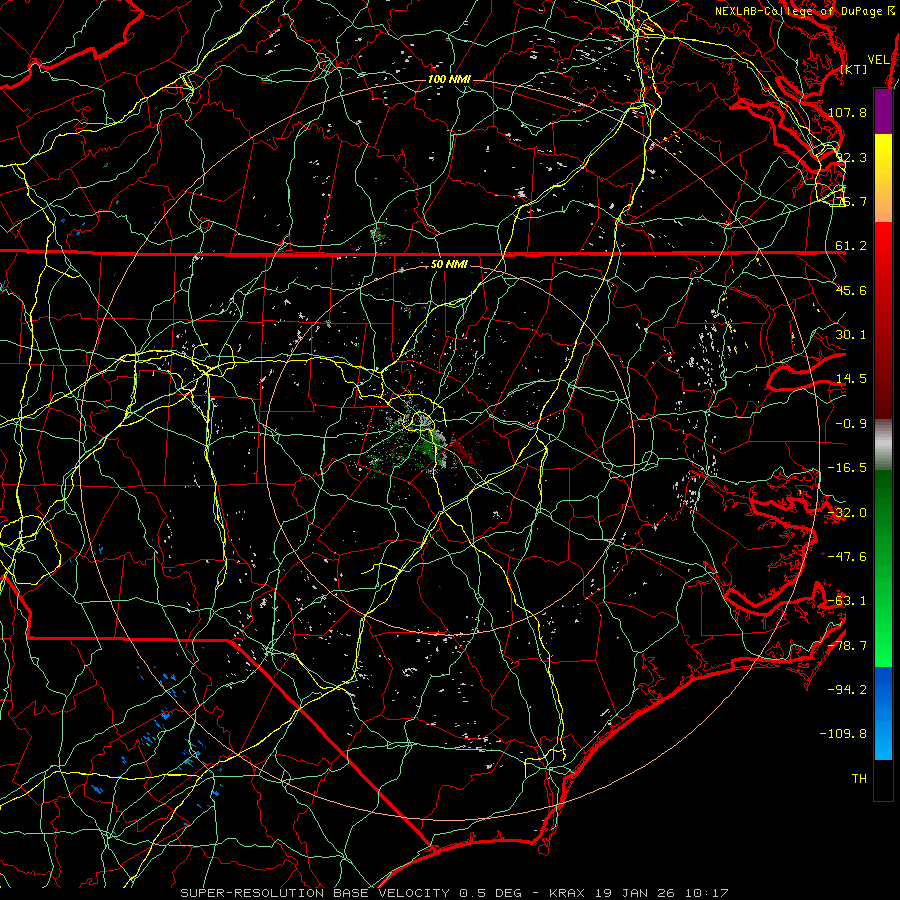Click the Super-Resolution Base Velocity caption

(x=454, y=893)
